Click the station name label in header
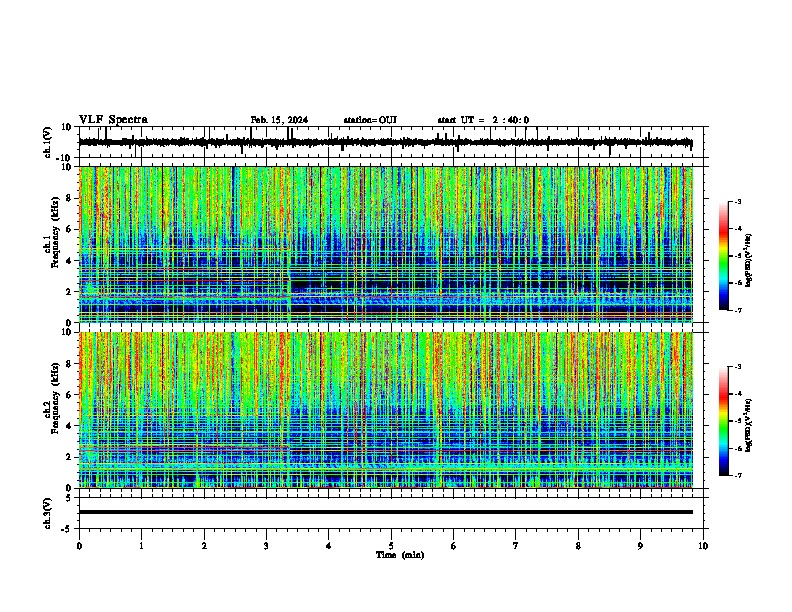Screen dimensions: 792x612 370,120
